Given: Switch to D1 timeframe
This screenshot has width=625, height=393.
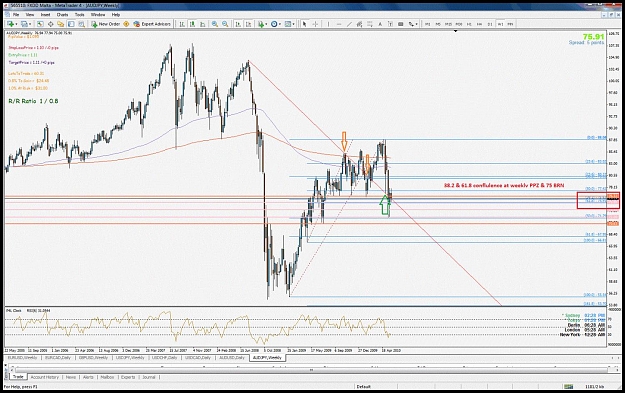Looking at the screenshot, I should [490, 24].
